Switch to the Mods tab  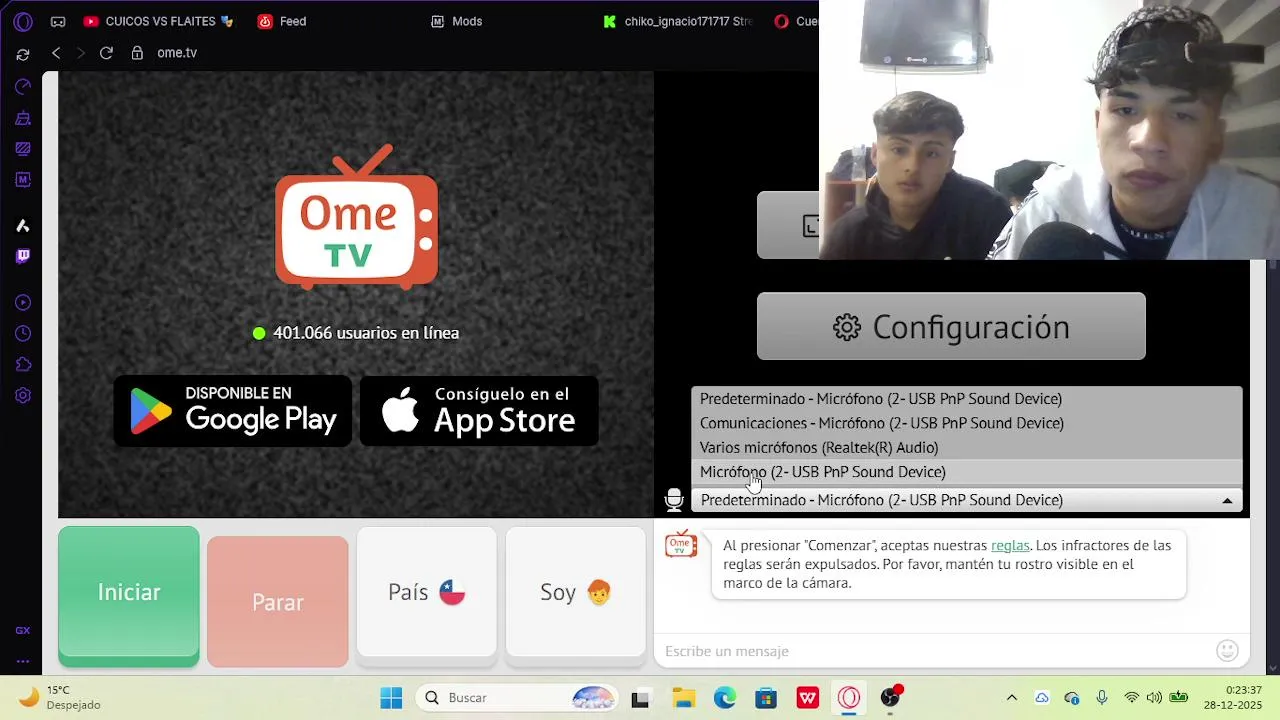[458, 21]
